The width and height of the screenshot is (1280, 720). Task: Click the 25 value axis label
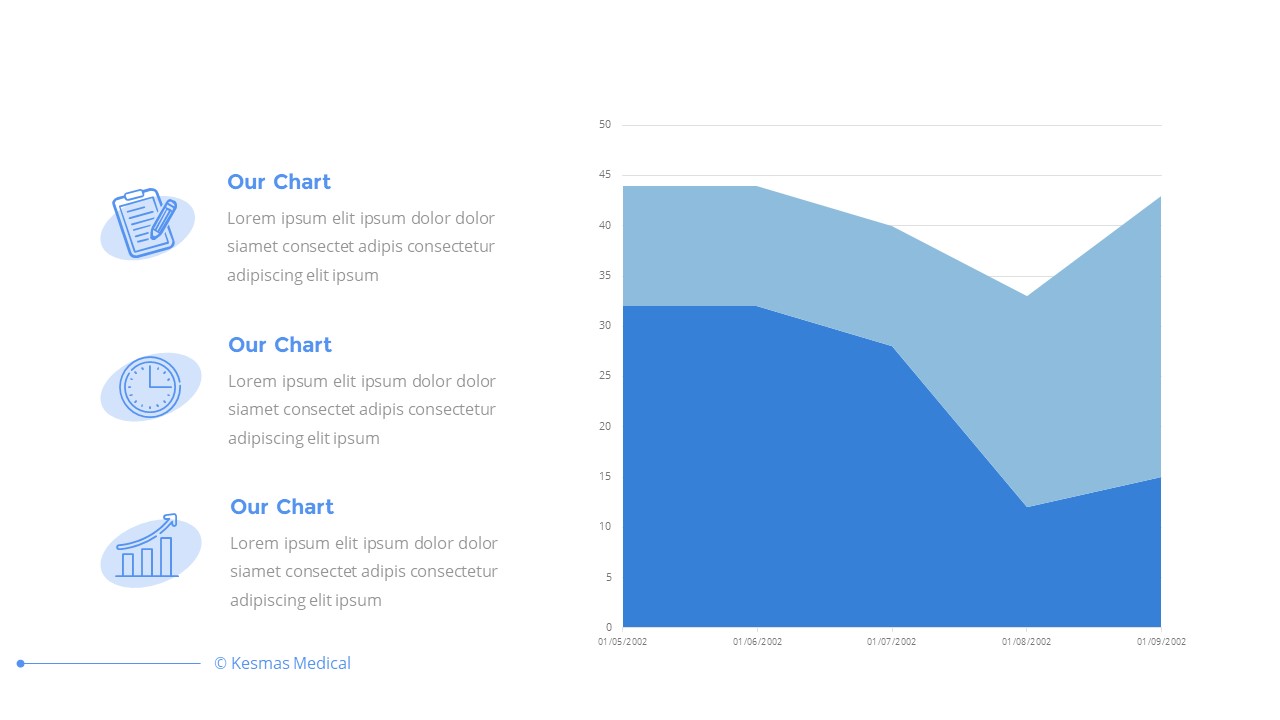point(604,376)
